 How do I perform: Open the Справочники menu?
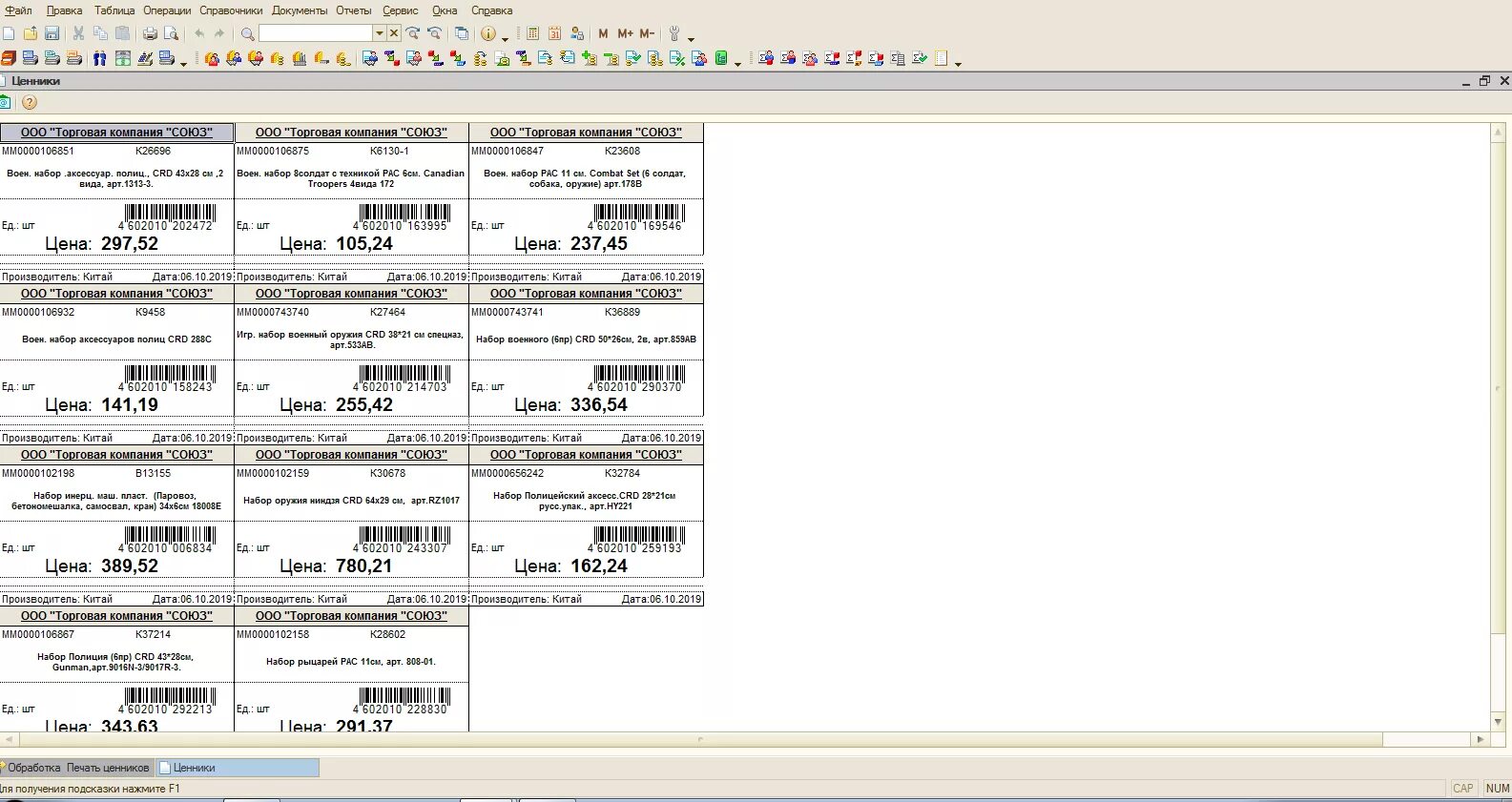pyautogui.click(x=231, y=10)
